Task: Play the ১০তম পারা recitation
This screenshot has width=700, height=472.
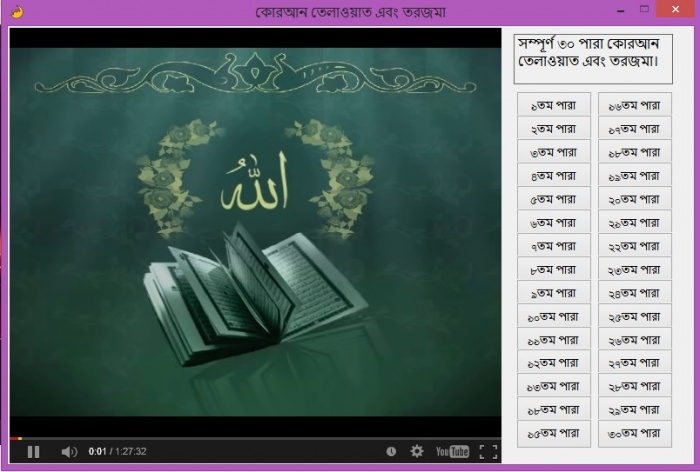Action: pos(554,316)
